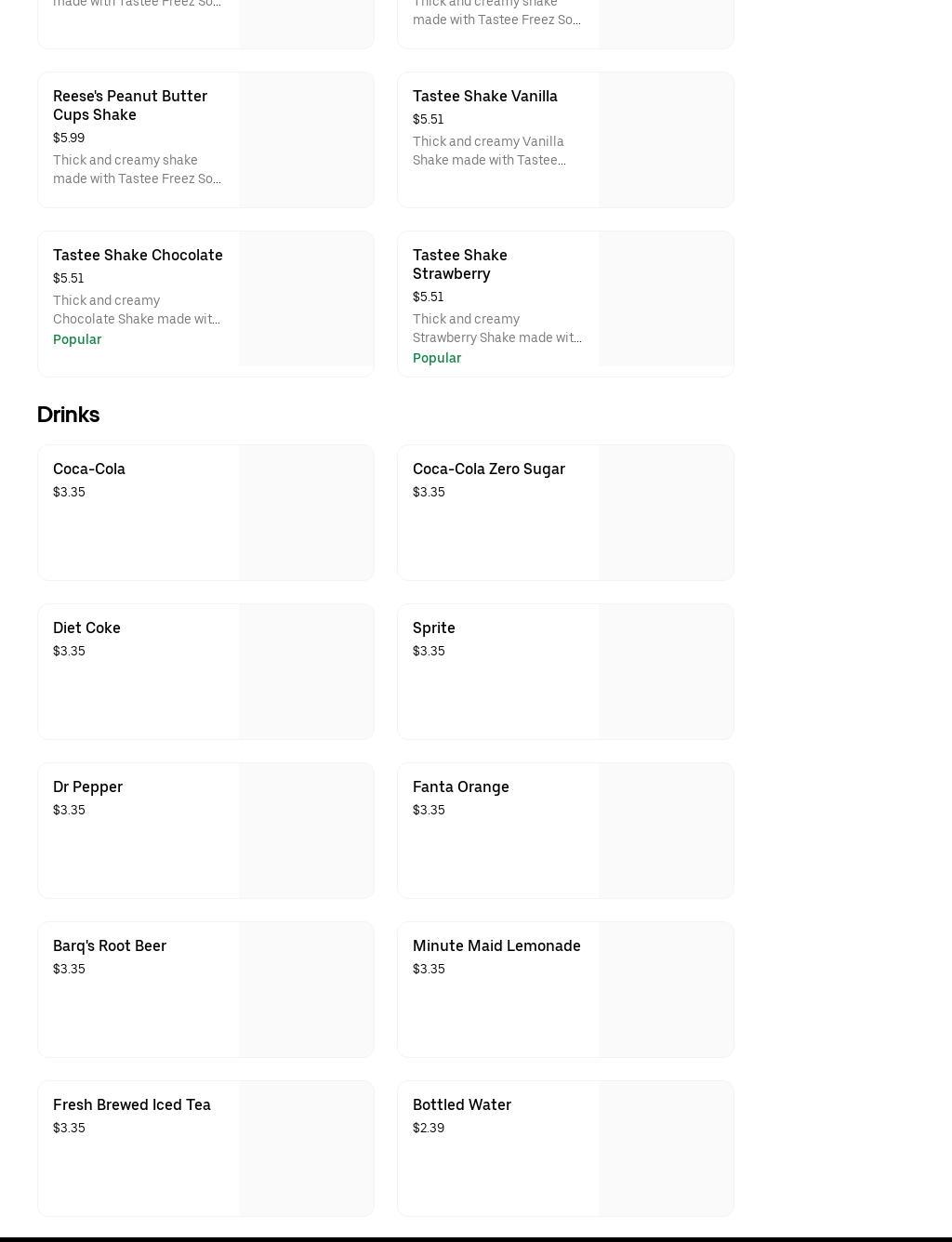Open Tastee Shake Strawberry item
Screen dimensions: 952x1242
[460, 264]
